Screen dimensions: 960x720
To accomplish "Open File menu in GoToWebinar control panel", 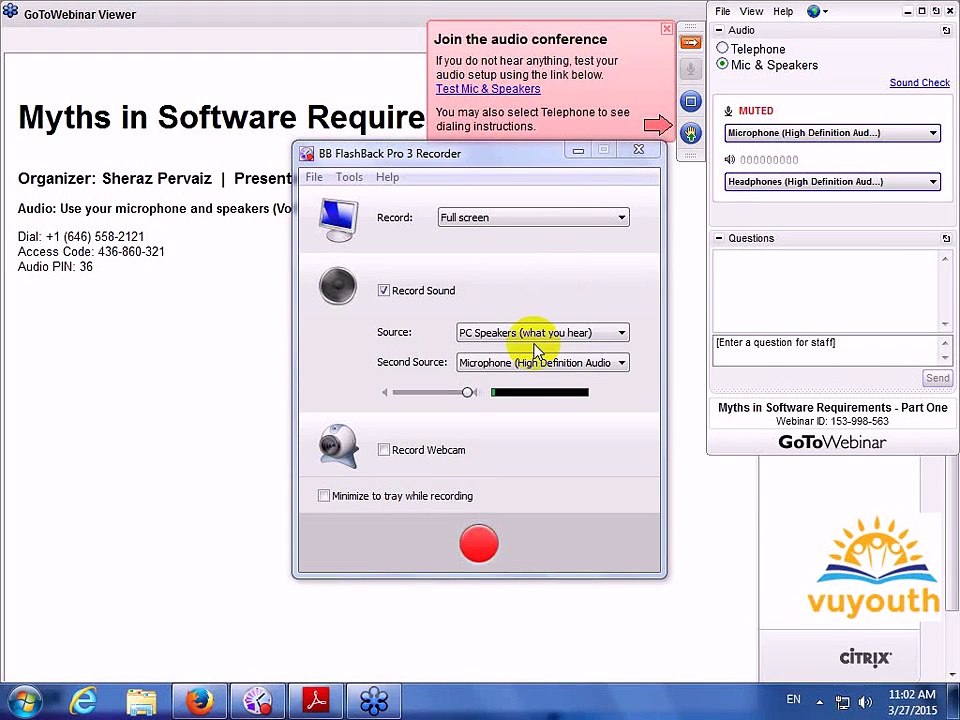I will pyautogui.click(x=722, y=11).
